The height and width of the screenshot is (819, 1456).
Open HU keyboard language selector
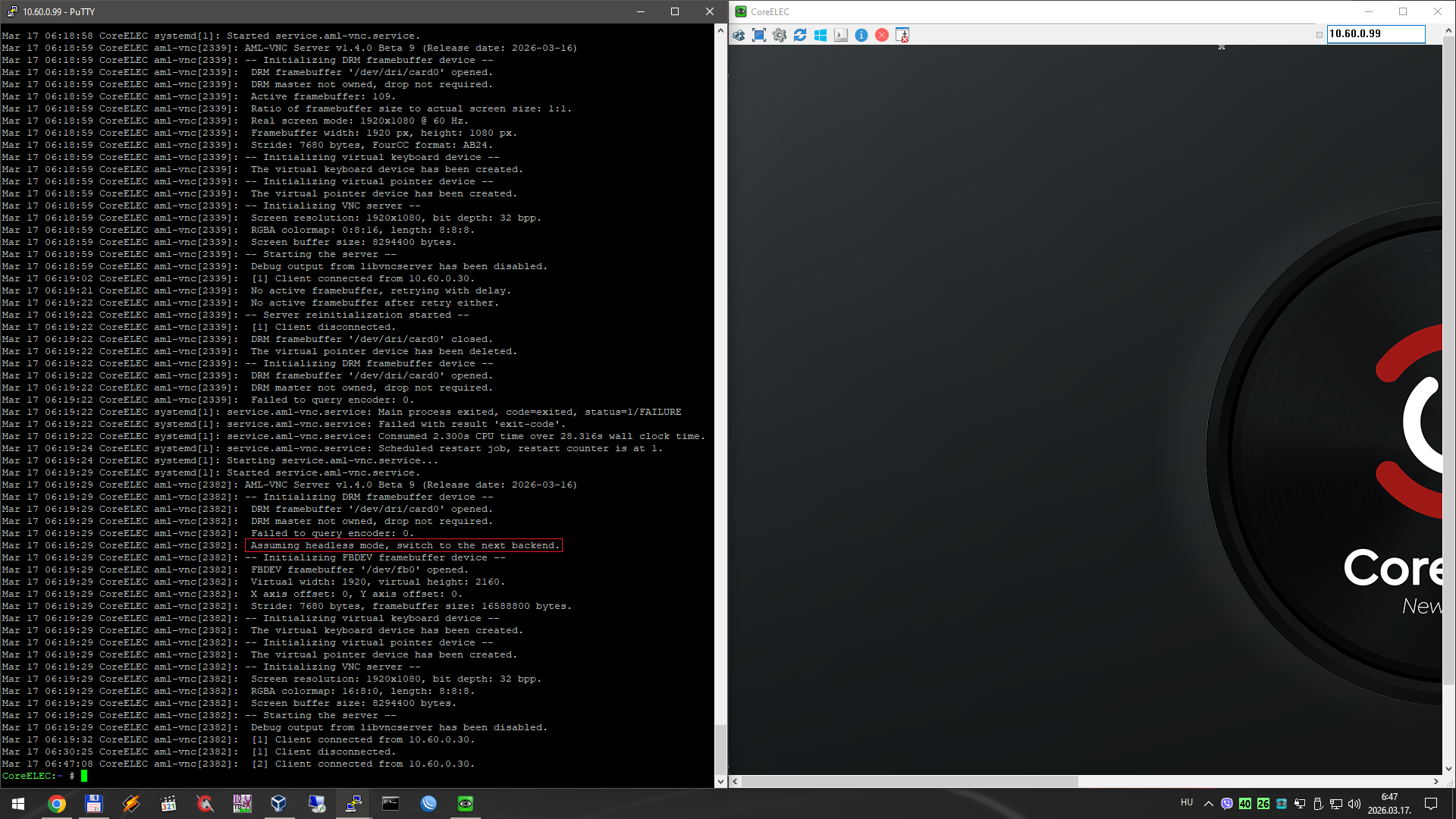pyautogui.click(x=1187, y=802)
